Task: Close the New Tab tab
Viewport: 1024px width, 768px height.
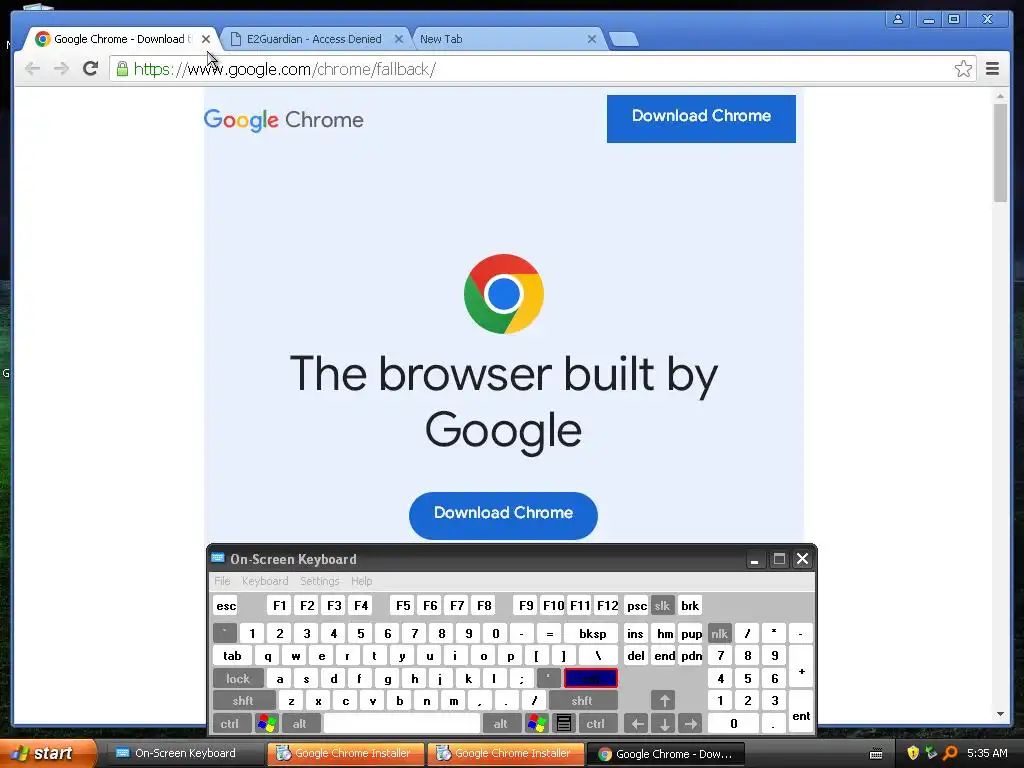Action: coord(592,39)
